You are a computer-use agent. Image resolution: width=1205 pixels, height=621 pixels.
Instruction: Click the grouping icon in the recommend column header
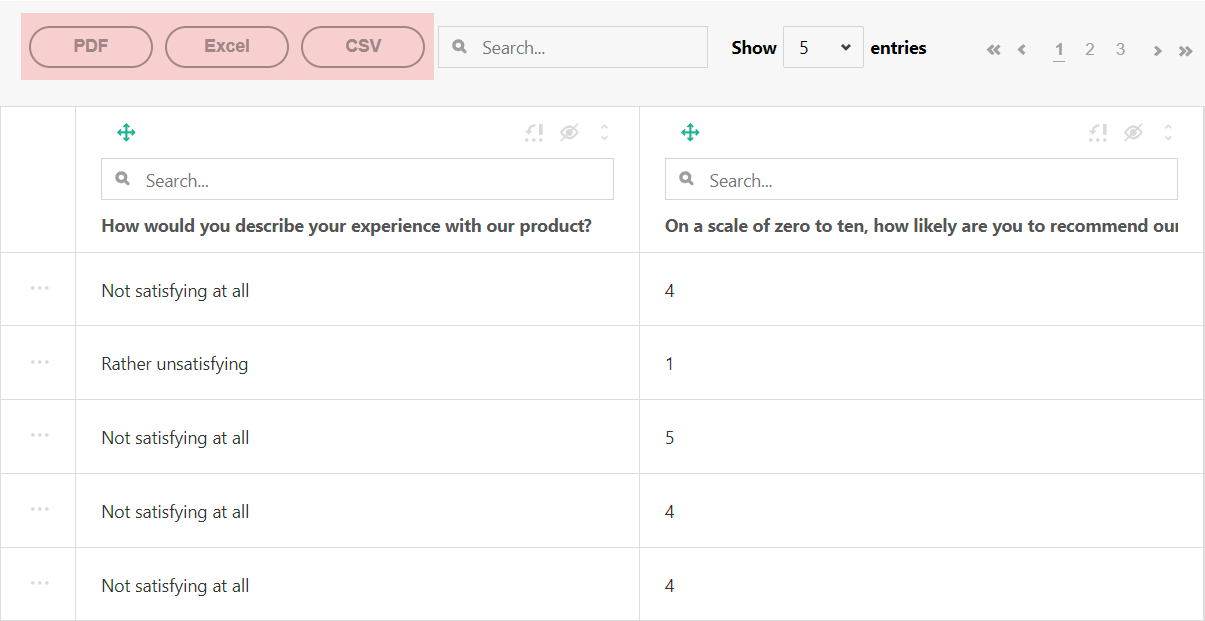coord(1098,132)
